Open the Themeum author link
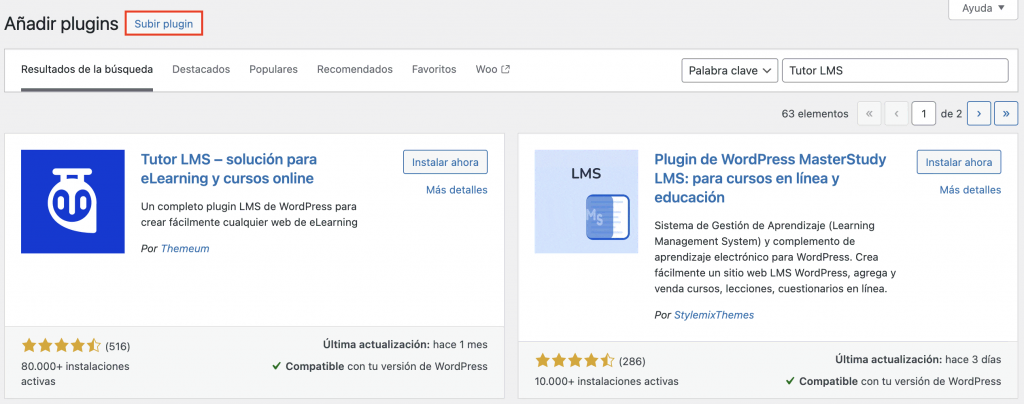 pos(185,248)
